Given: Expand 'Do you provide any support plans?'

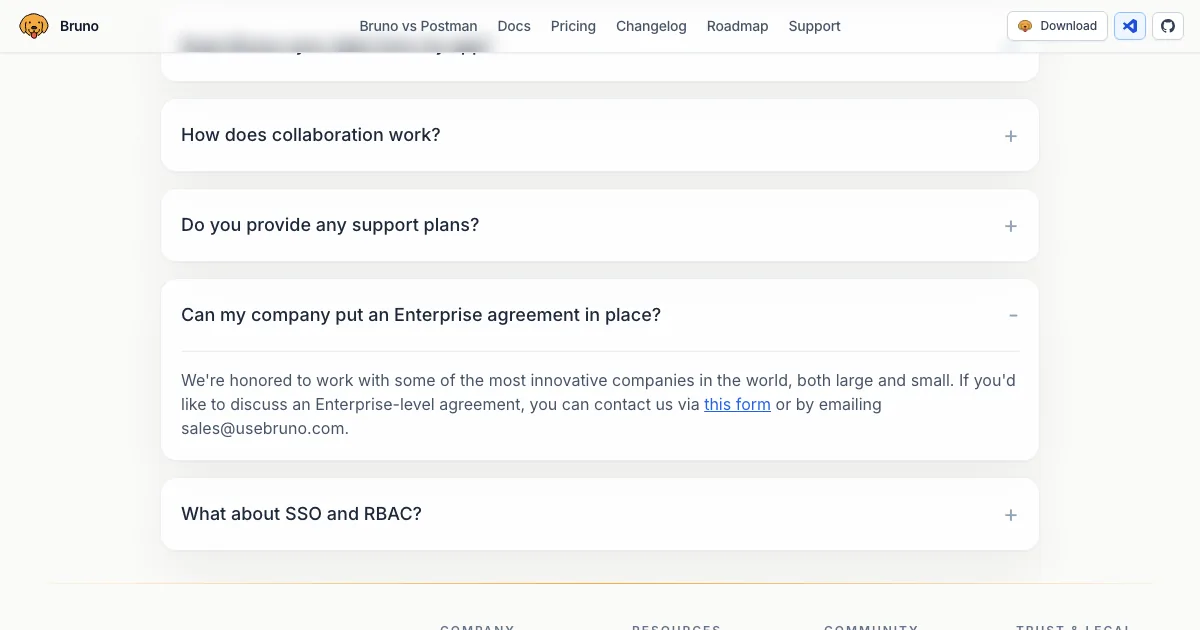Looking at the screenshot, I should [330, 225].
